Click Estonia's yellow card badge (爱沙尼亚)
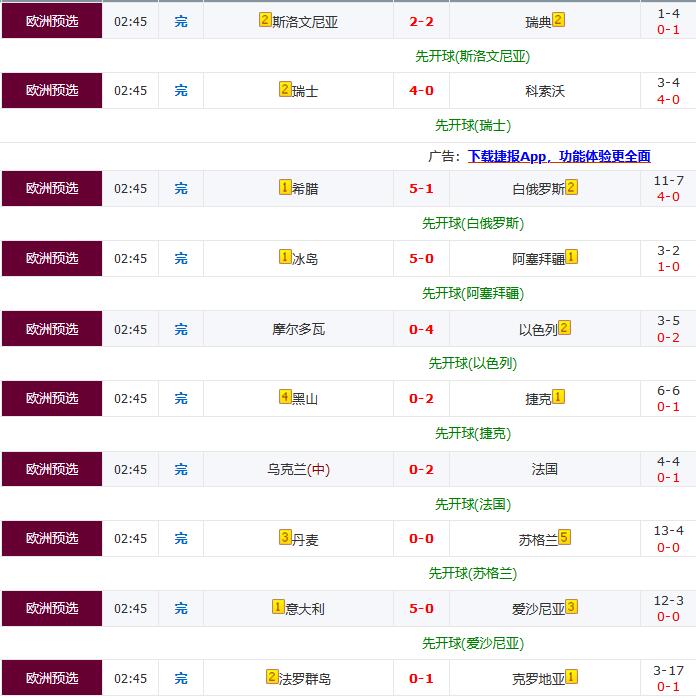This screenshot has height=698, width=696. [571, 606]
